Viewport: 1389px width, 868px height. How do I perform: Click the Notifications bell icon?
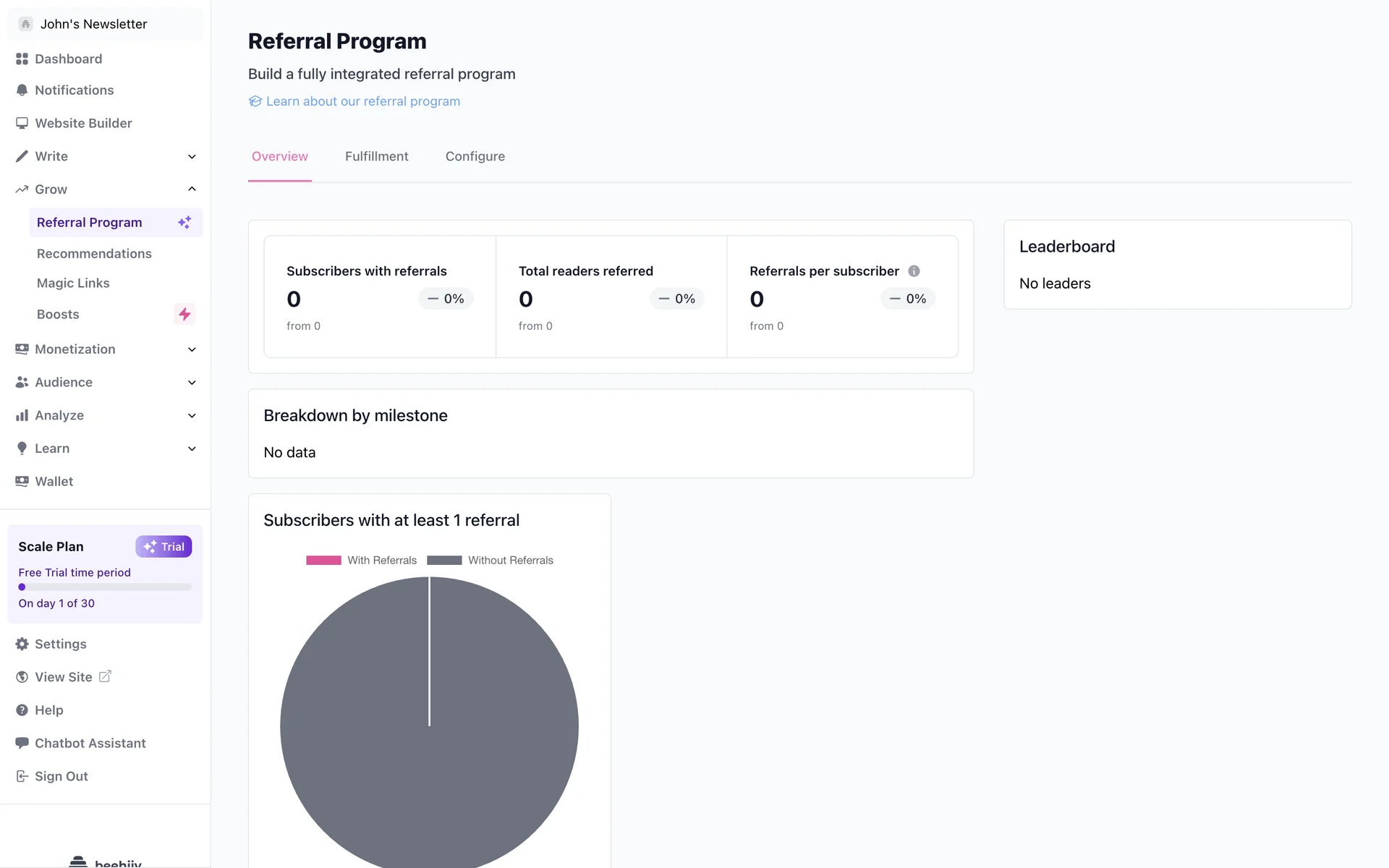click(x=22, y=90)
